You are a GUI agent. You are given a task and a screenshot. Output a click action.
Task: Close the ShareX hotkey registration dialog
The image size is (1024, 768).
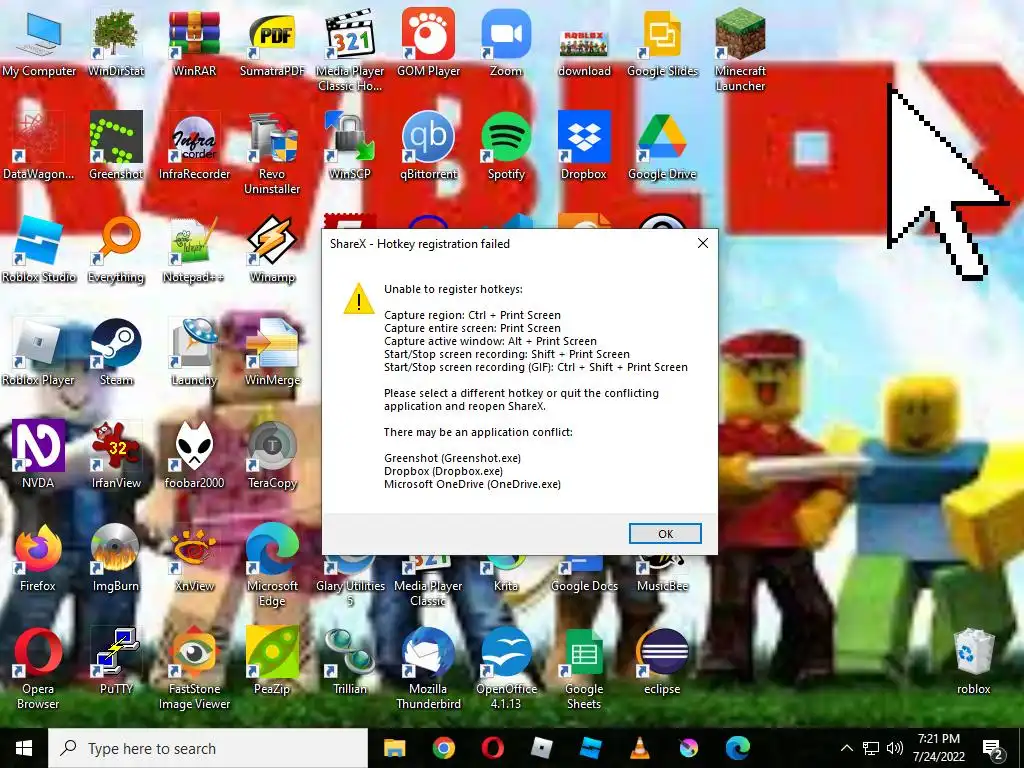point(703,243)
